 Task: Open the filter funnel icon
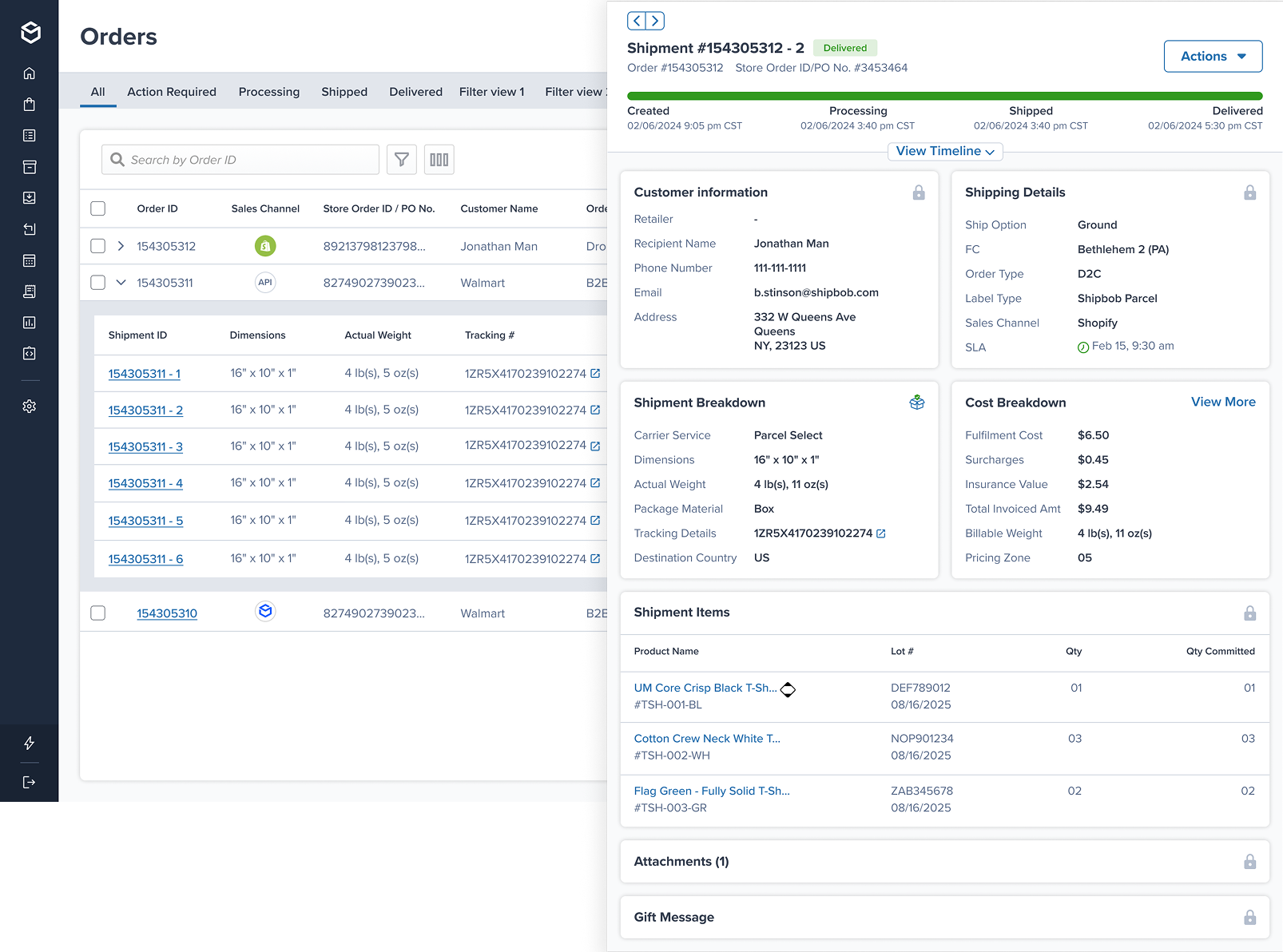click(402, 160)
